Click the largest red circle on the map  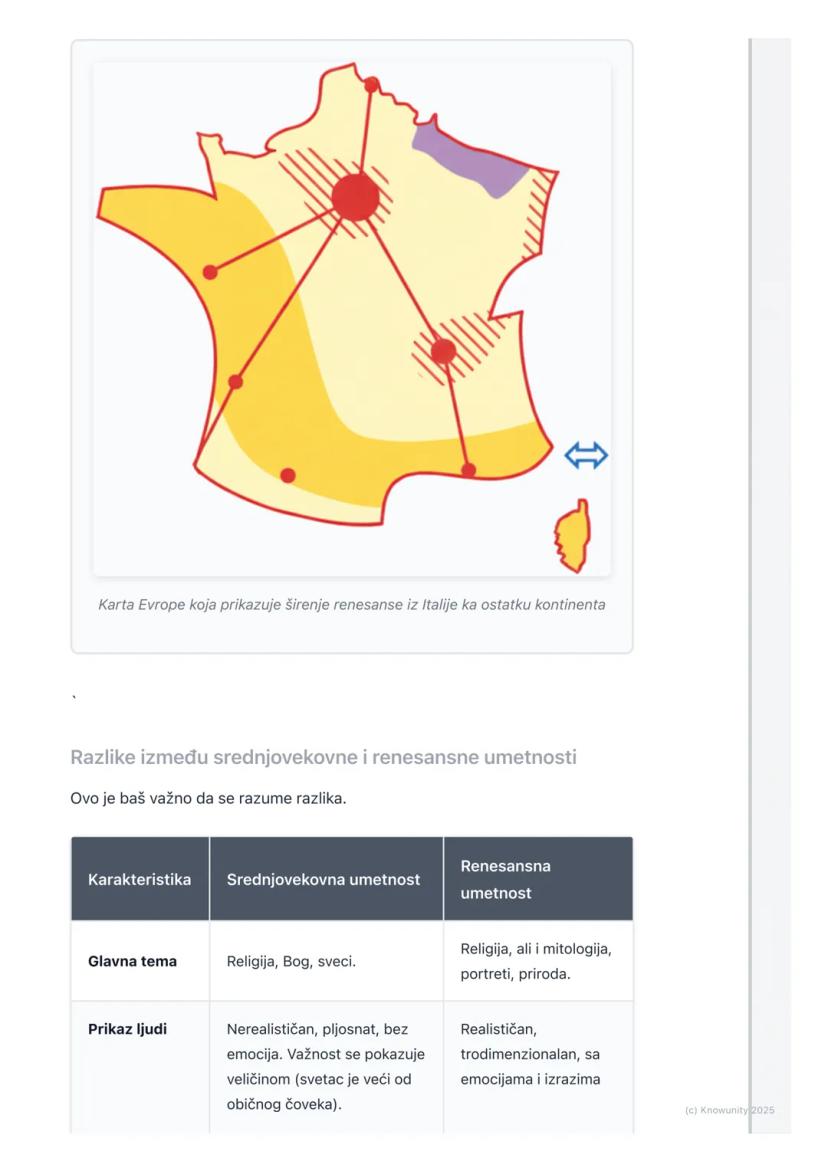point(355,196)
